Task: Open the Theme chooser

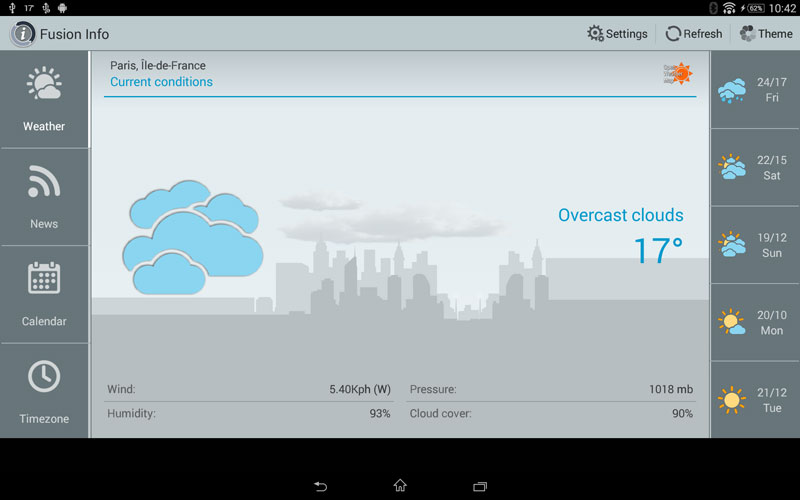Action: (x=766, y=33)
